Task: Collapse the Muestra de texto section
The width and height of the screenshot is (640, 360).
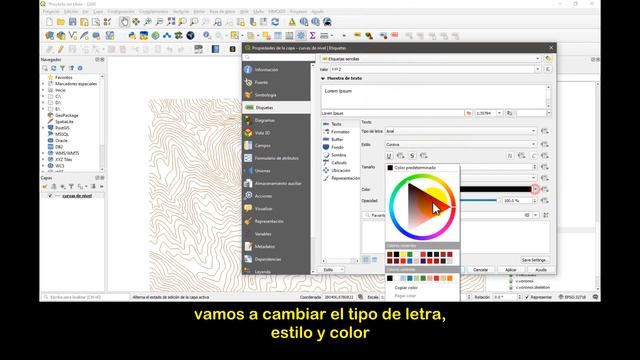Action: pyautogui.click(x=323, y=78)
